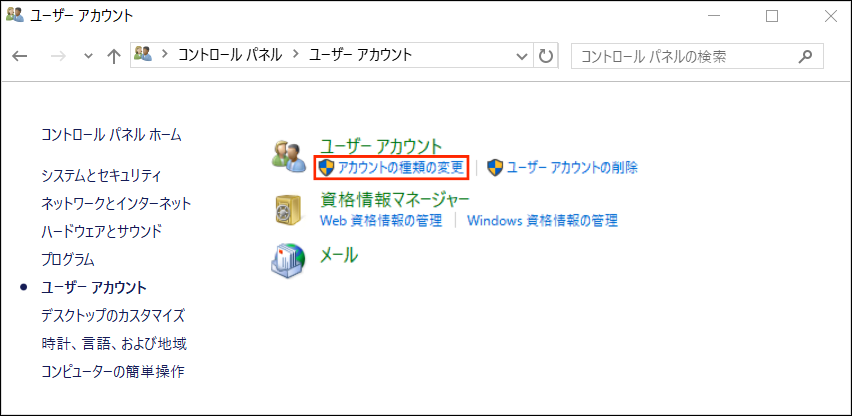
Task: Click the address bar control panel icon
Action: [143, 56]
